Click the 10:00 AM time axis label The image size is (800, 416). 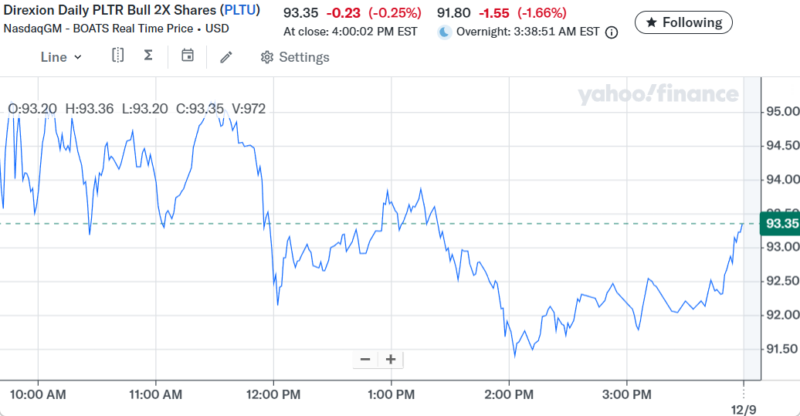[x=37, y=392]
